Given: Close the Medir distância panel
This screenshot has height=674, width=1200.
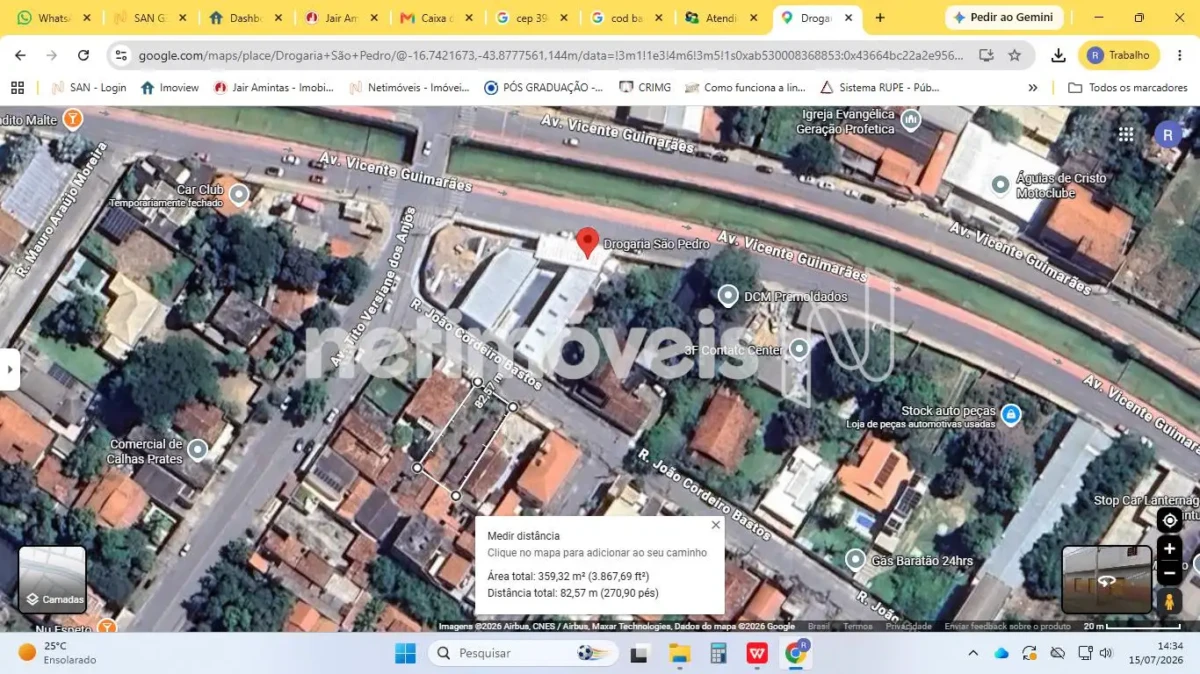Looking at the screenshot, I should click(715, 524).
